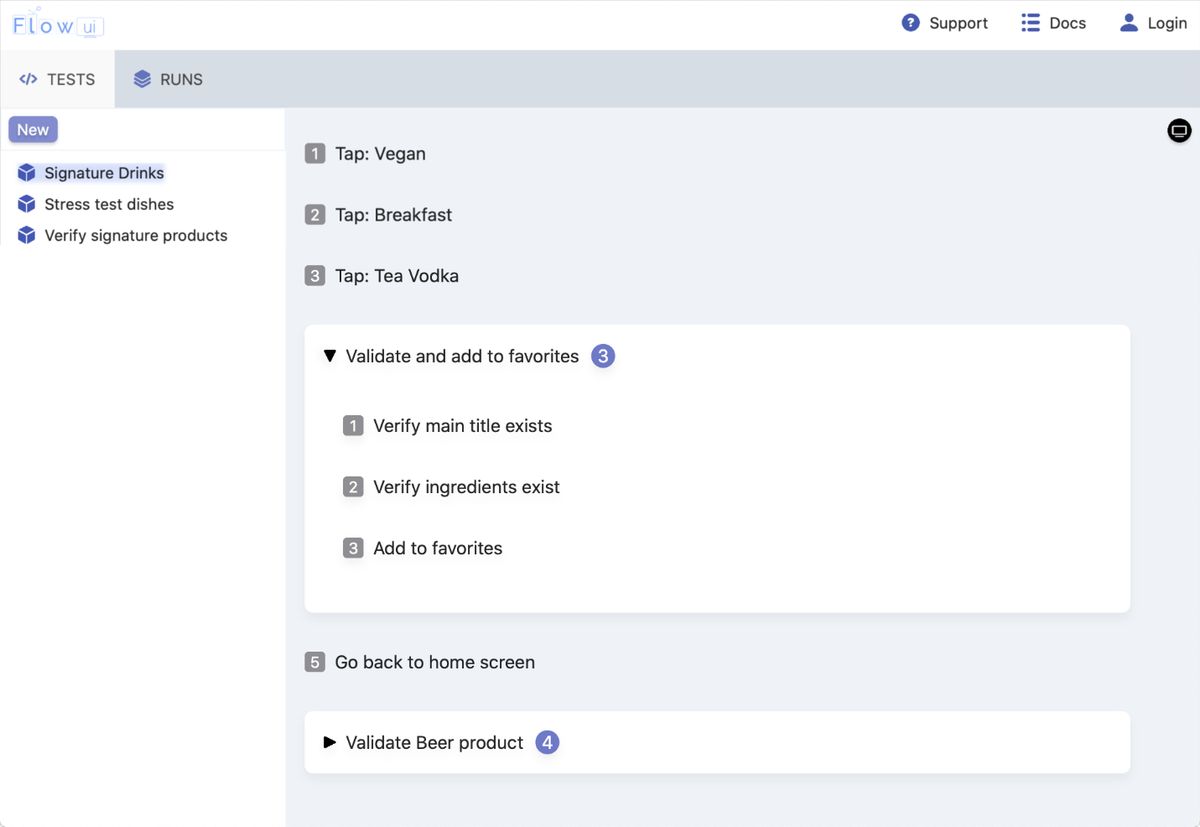
Task: Click the stacked layers icon on RUNS tab
Action: click(140, 78)
